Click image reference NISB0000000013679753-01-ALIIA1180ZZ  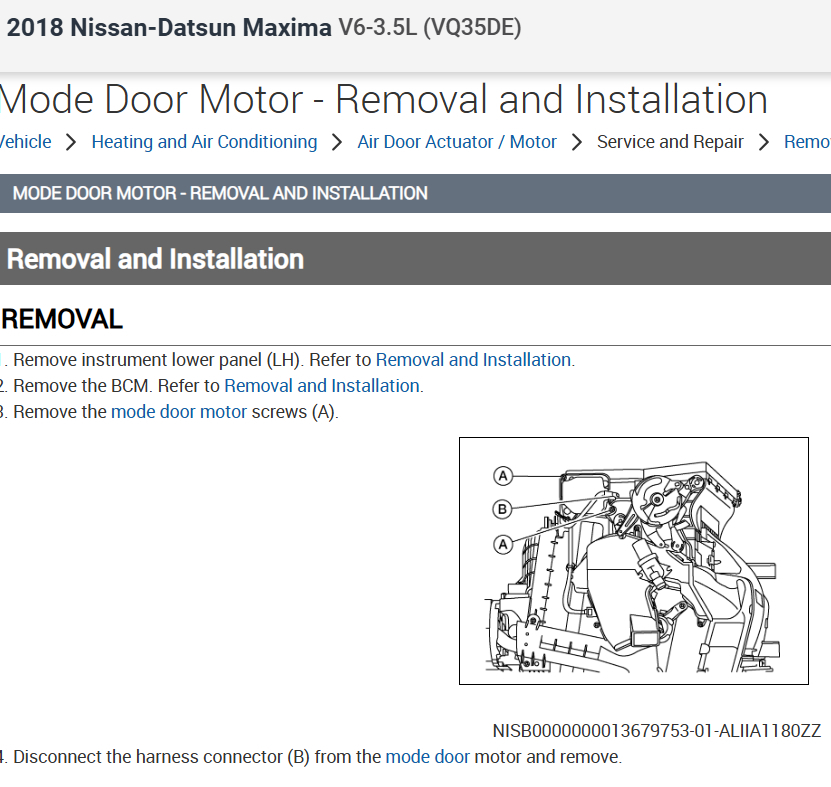coord(657,731)
